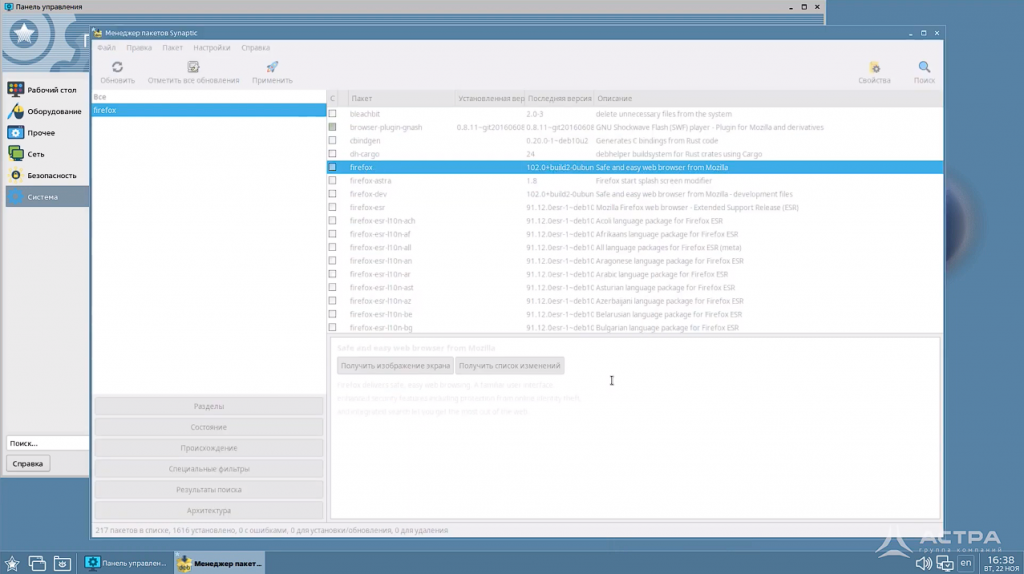
Task: Toggle the browser-plugin-gnash status checkbox
Action: pyautogui.click(x=332, y=127)
